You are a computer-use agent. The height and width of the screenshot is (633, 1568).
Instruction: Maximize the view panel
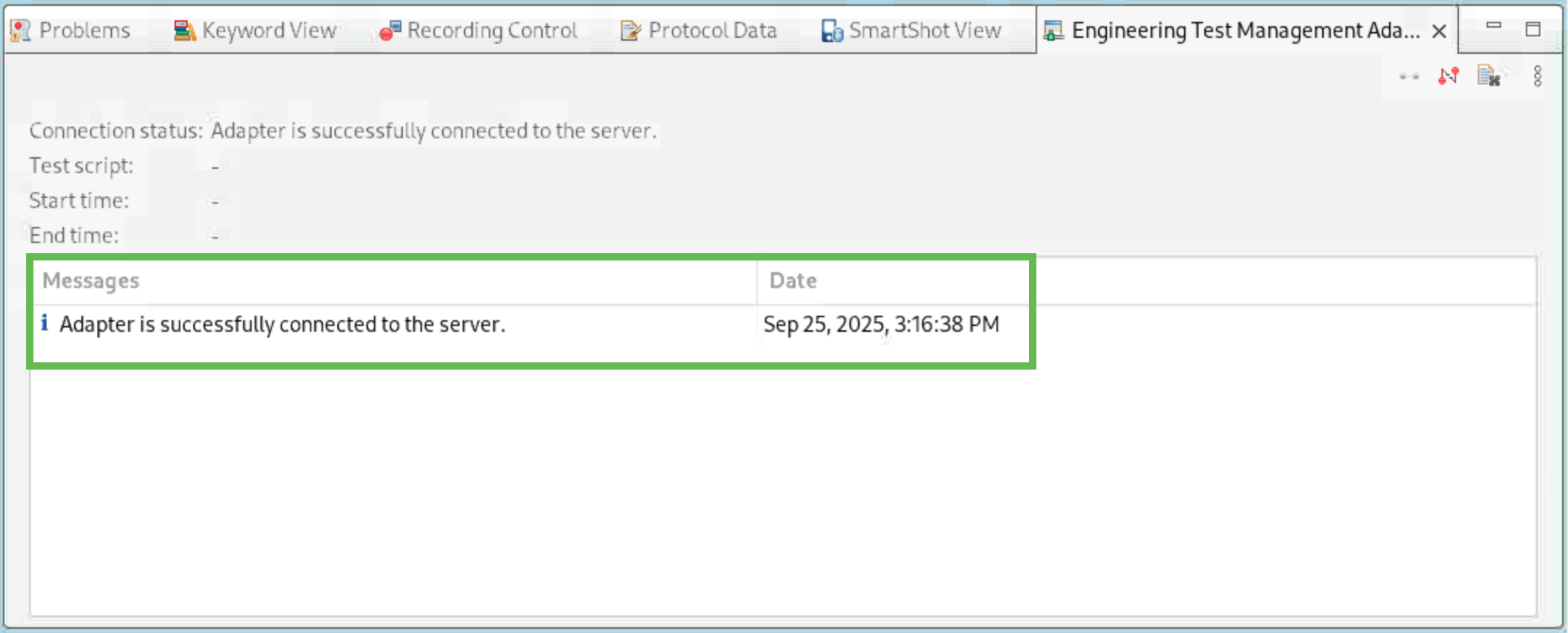point(1533,29)
